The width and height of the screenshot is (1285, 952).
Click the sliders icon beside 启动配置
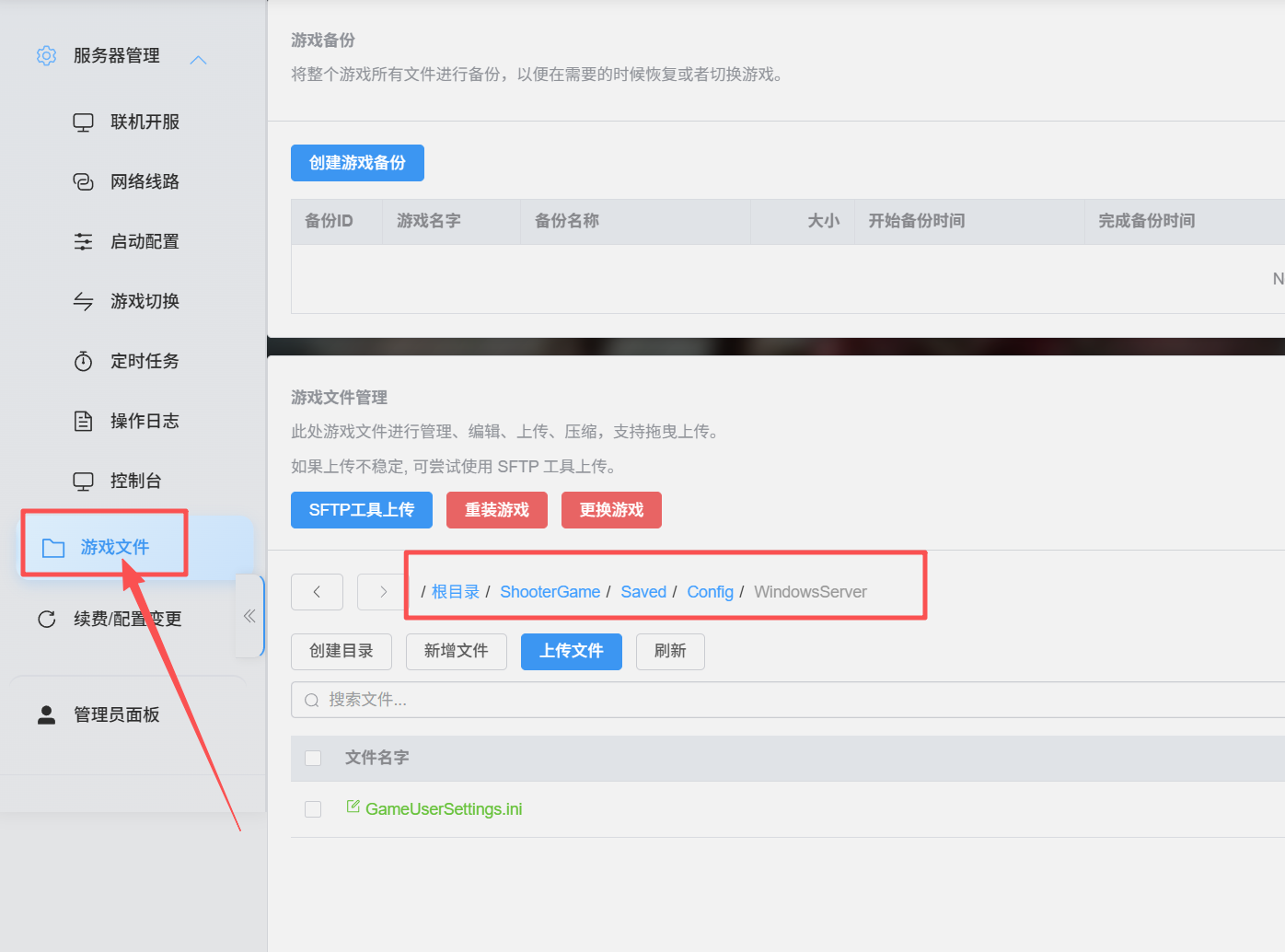(x=83, y=242)
